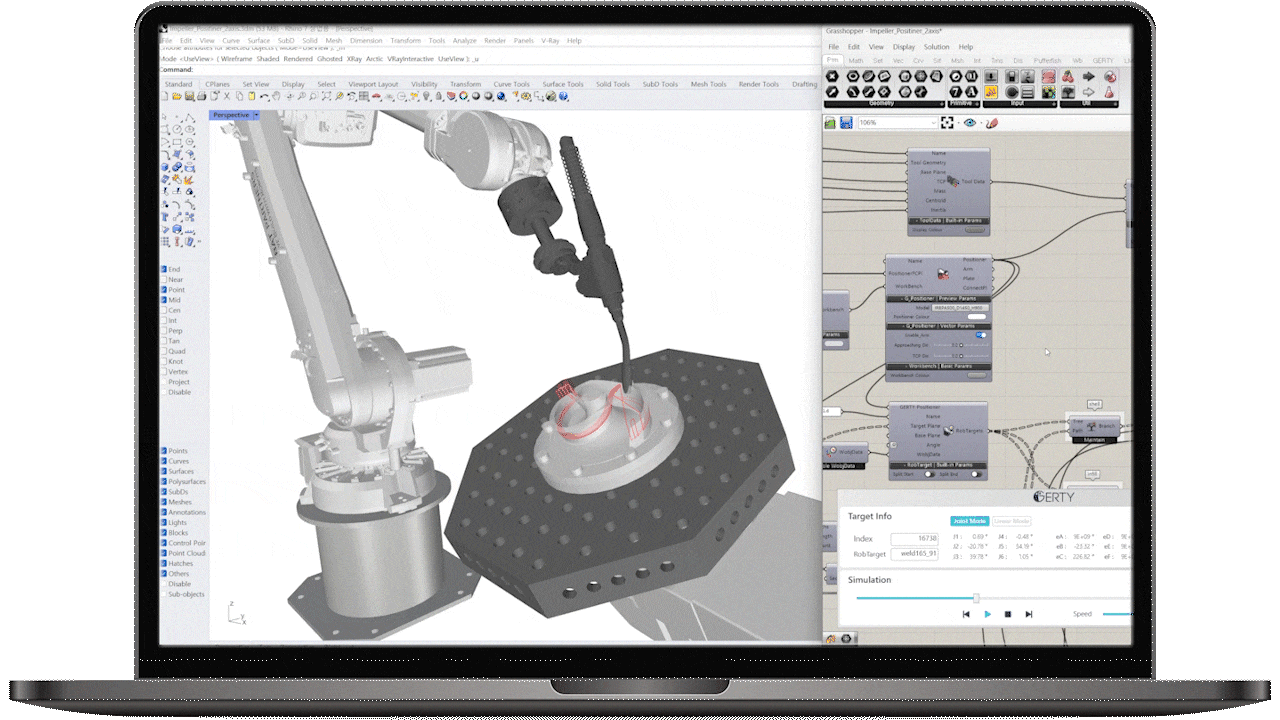Toggle the Quad osnap checkbox

pyautogui.click(x=165, y=351)
